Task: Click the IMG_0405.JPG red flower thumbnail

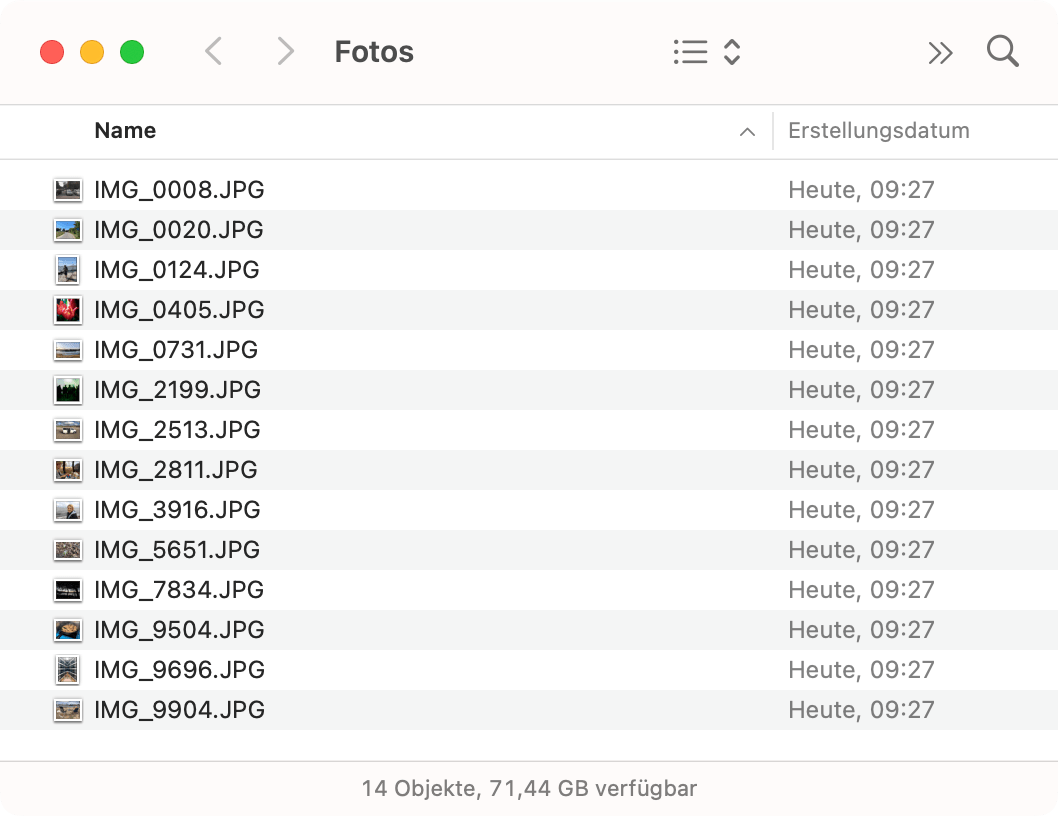Action: point(67,310)
